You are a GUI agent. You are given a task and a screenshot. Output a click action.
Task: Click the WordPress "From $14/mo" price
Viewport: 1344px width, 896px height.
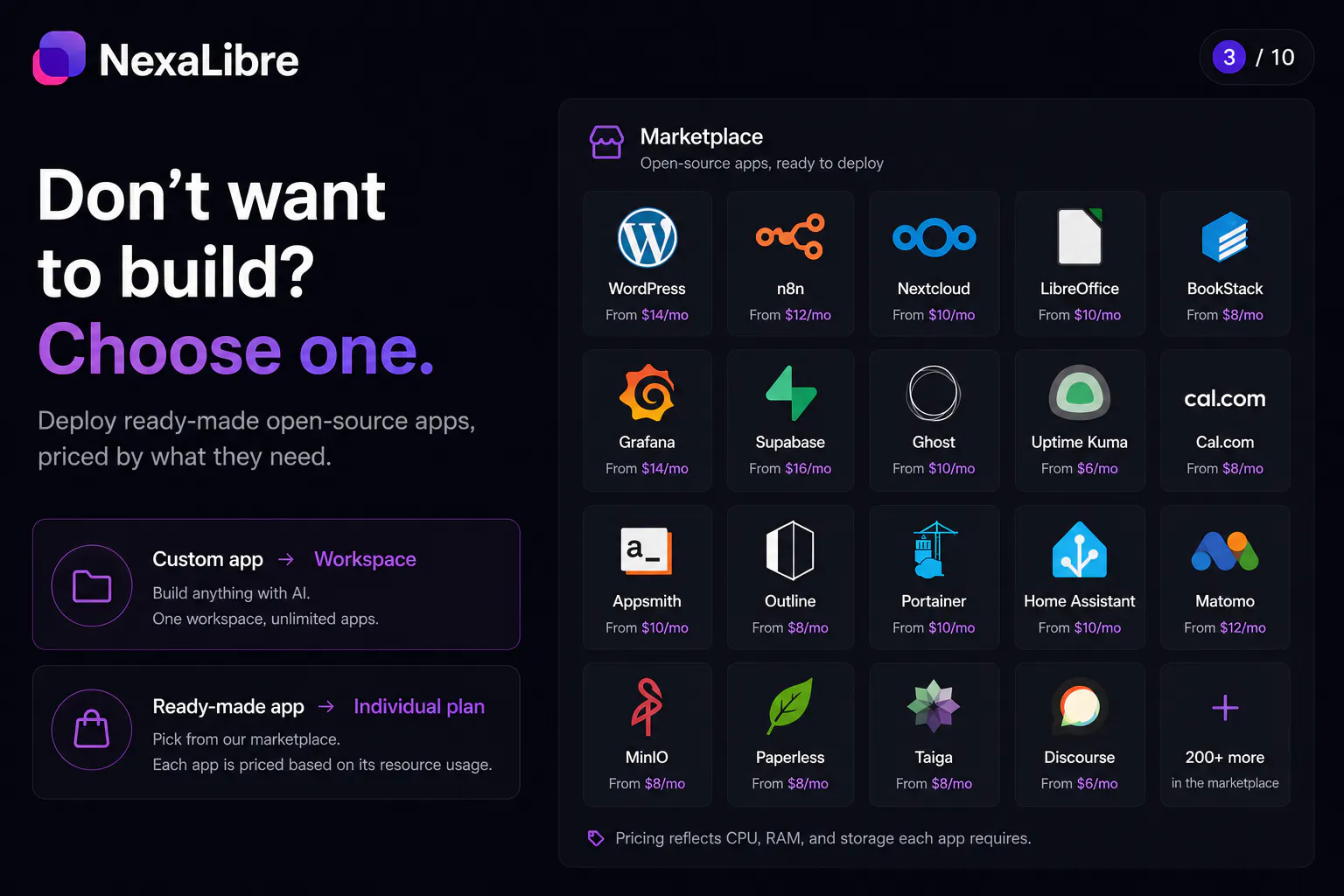click(x=647, y=315)
